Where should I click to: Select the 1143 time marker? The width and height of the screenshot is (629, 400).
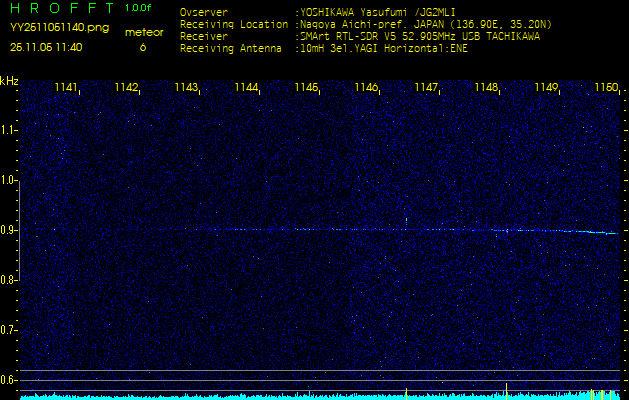coord(186,88)
